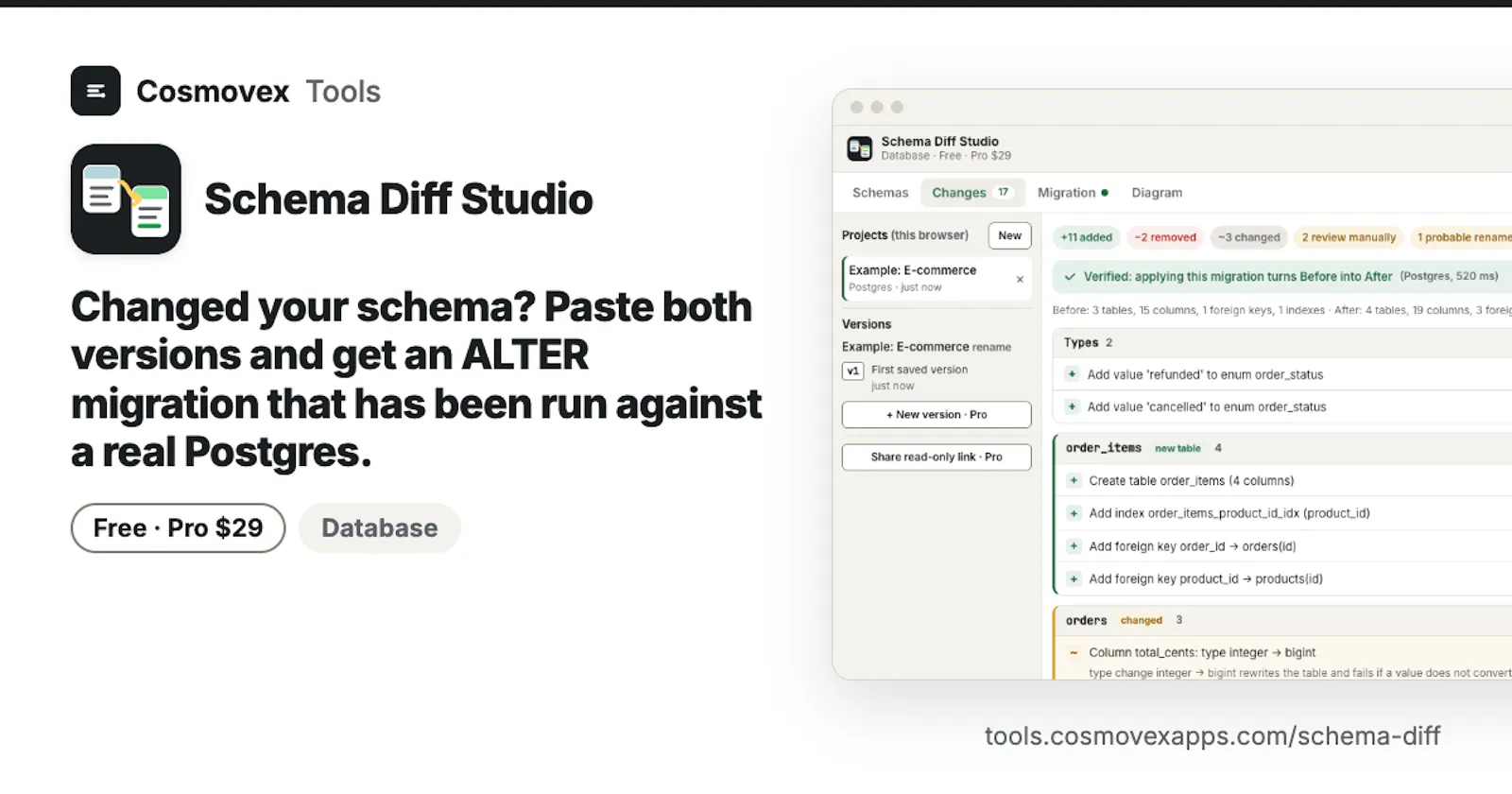The height and width of the screenshot is (794, 1512).
Task: Click the green status dot beside Migration
Action: (1105, 193)
